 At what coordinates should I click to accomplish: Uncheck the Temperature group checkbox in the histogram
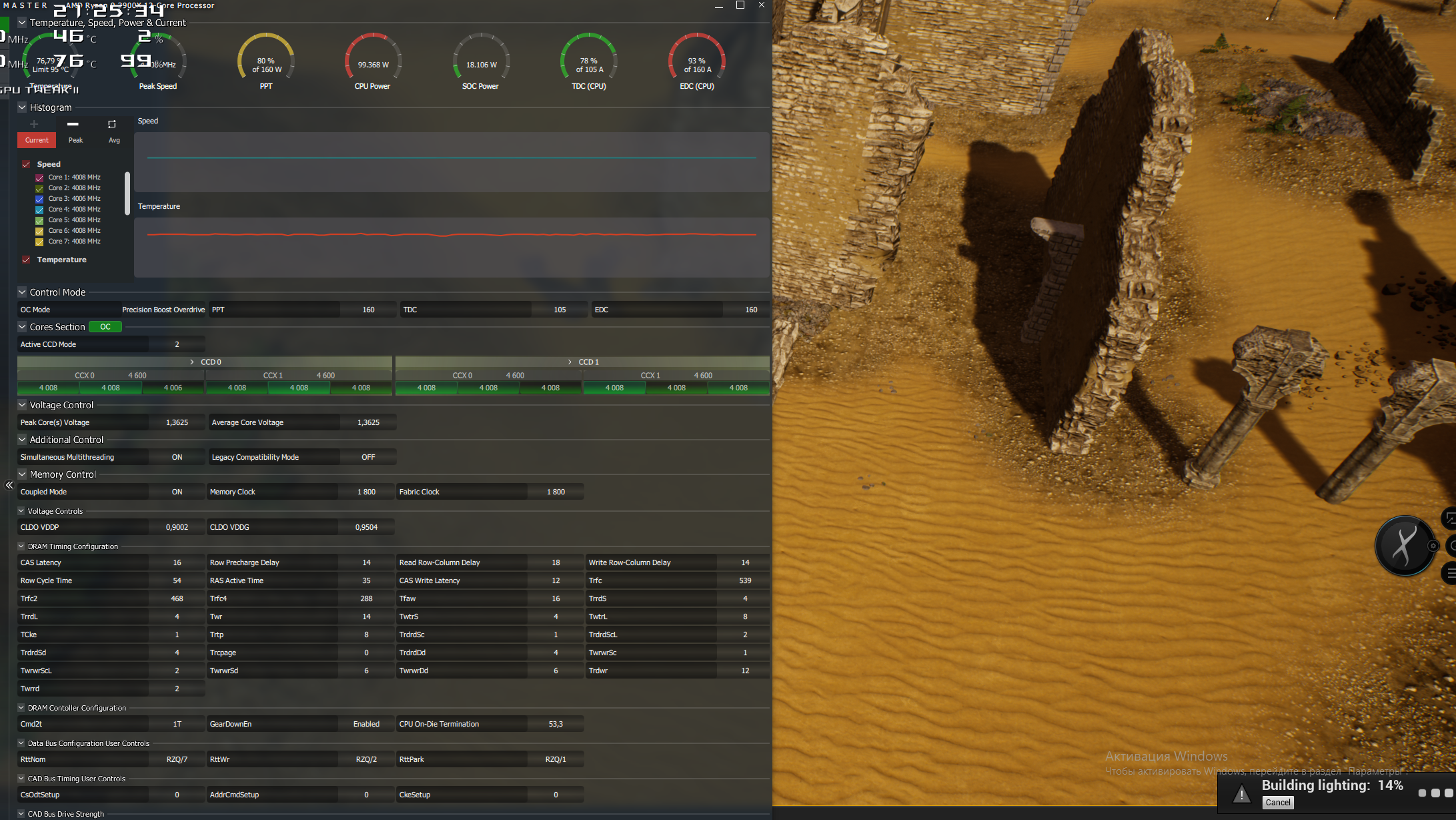(26, 260)
